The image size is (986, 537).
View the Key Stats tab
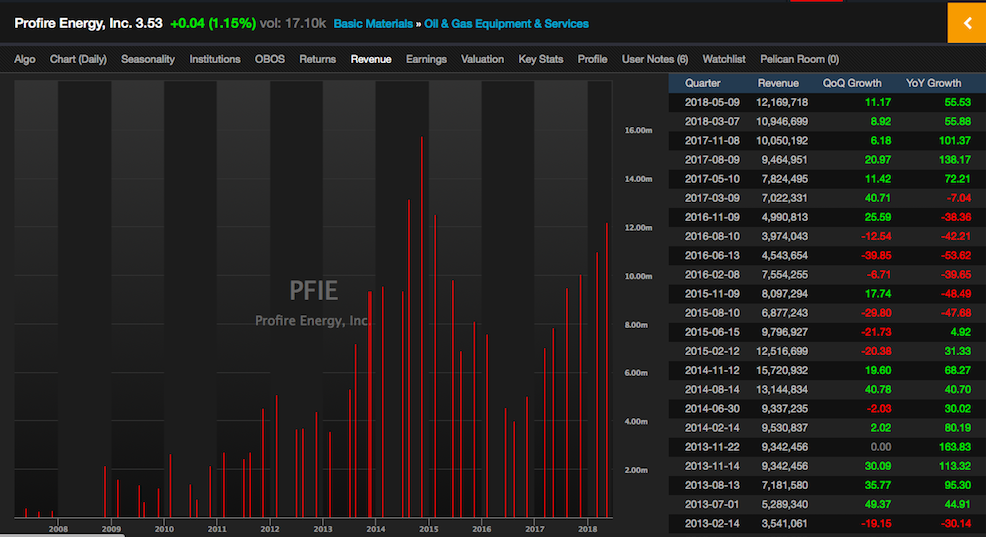coord(541,59)
